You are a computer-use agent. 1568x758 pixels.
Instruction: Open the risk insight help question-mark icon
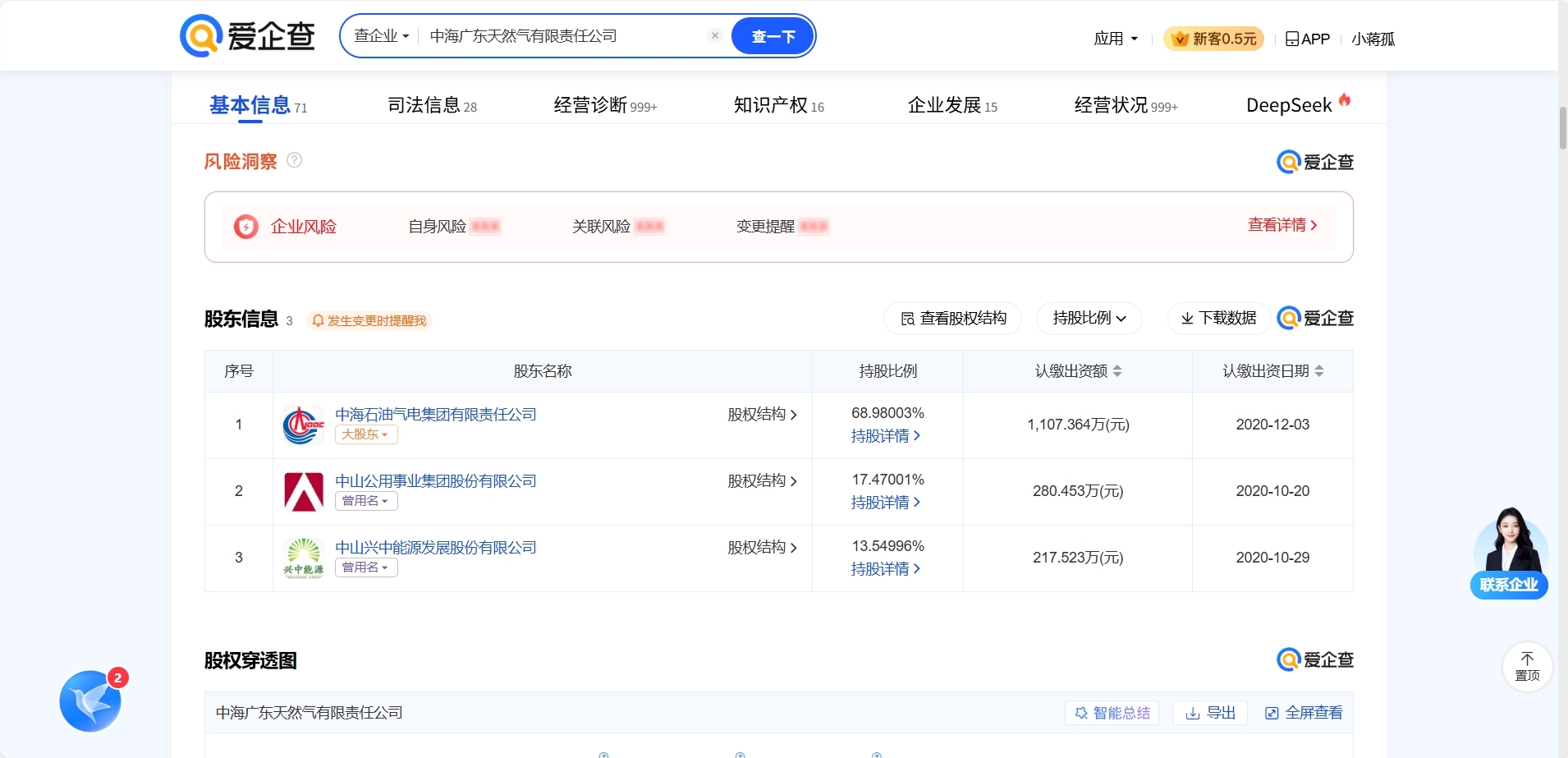(295, 160)
